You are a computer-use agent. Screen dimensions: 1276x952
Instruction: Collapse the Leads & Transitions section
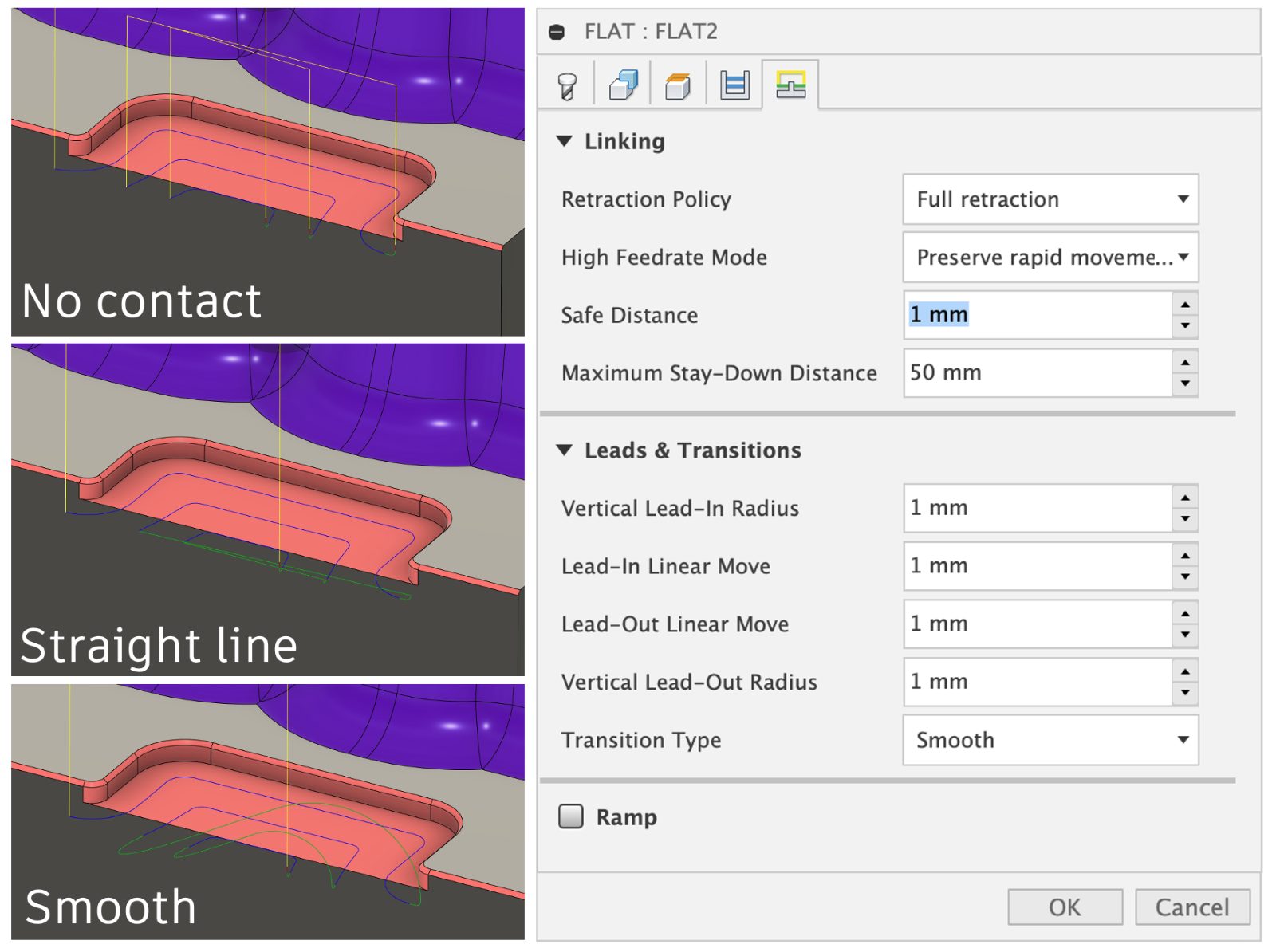pyautogui.click(x=565, y=450)
